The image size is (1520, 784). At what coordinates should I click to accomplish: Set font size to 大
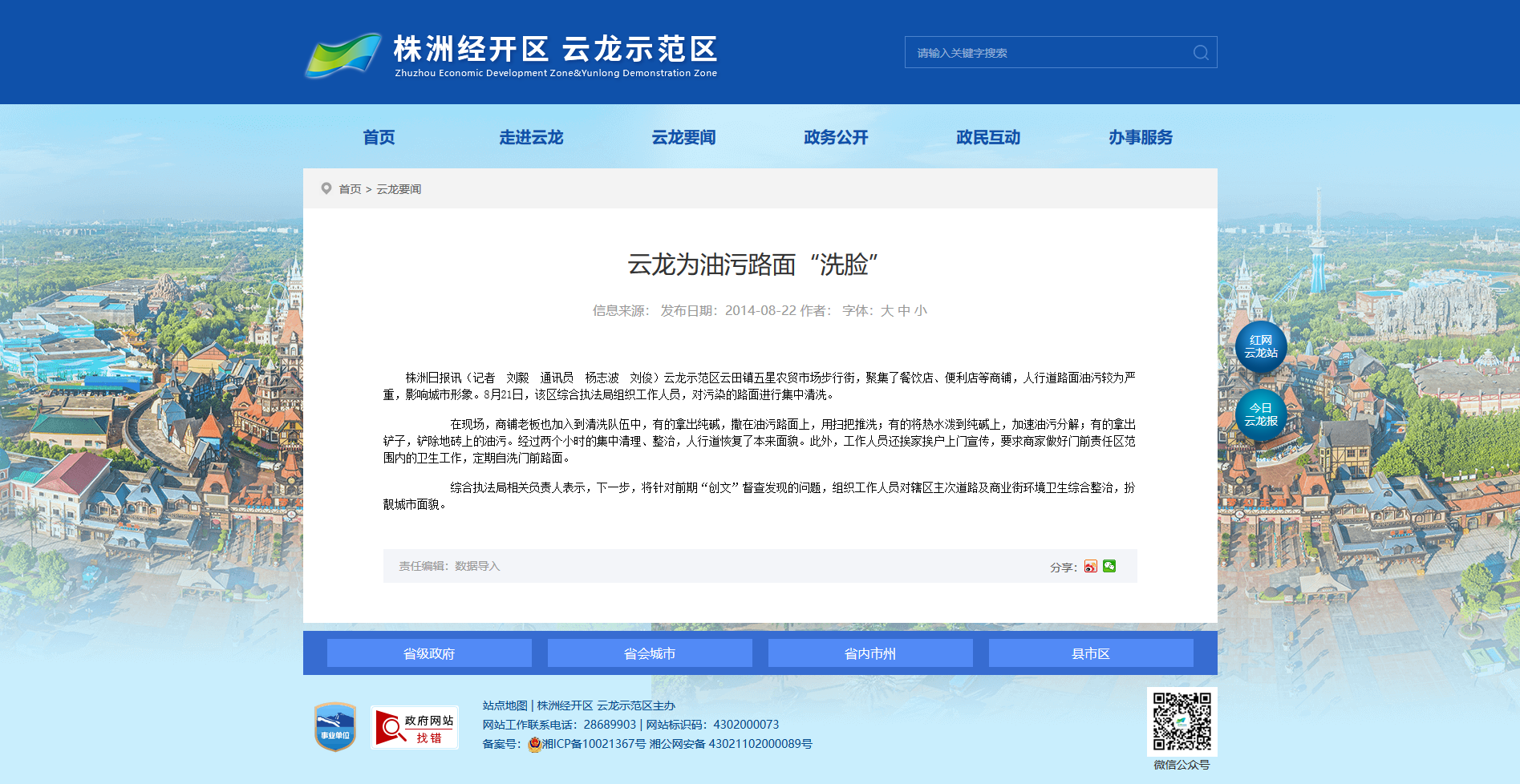tap(887, 310)
